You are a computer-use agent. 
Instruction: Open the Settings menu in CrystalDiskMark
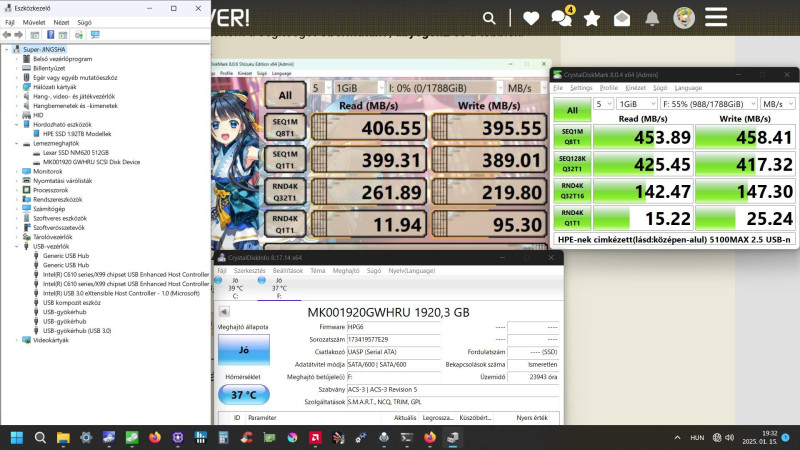581,88
